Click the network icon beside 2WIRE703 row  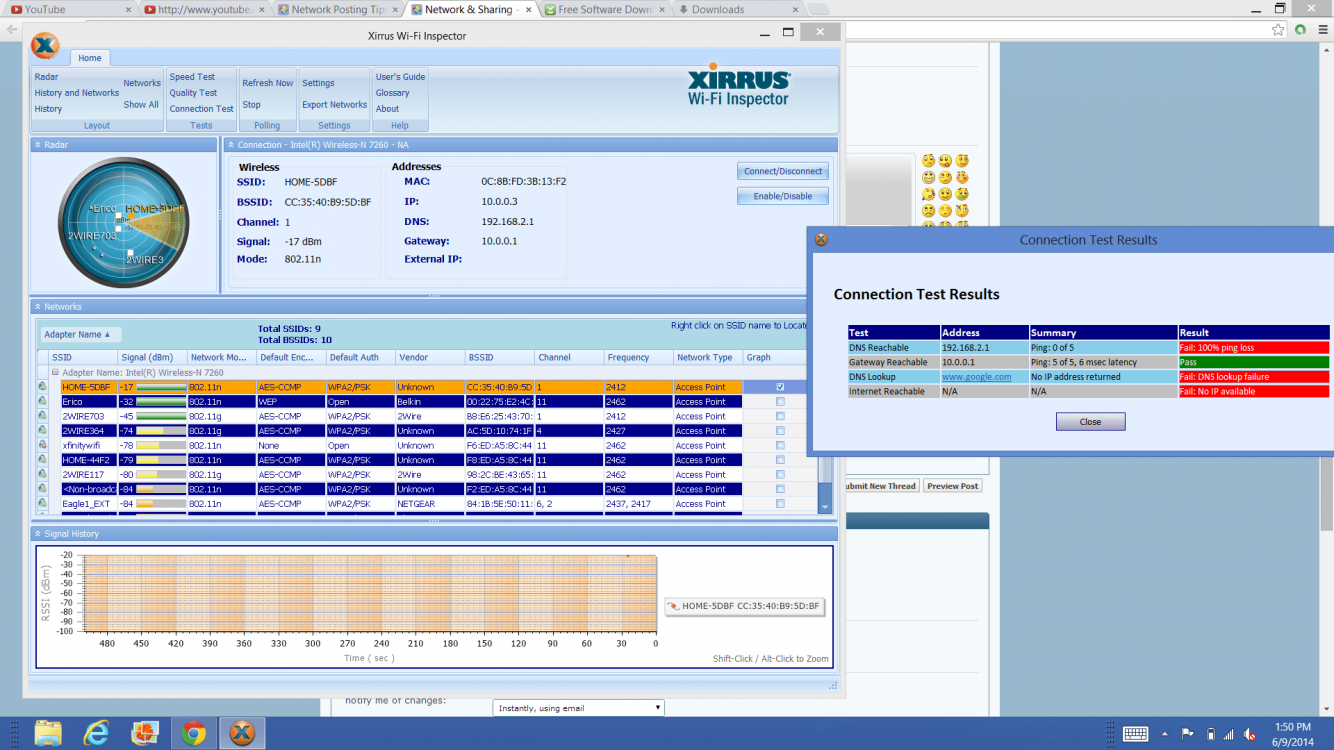[x=43, y=416]
